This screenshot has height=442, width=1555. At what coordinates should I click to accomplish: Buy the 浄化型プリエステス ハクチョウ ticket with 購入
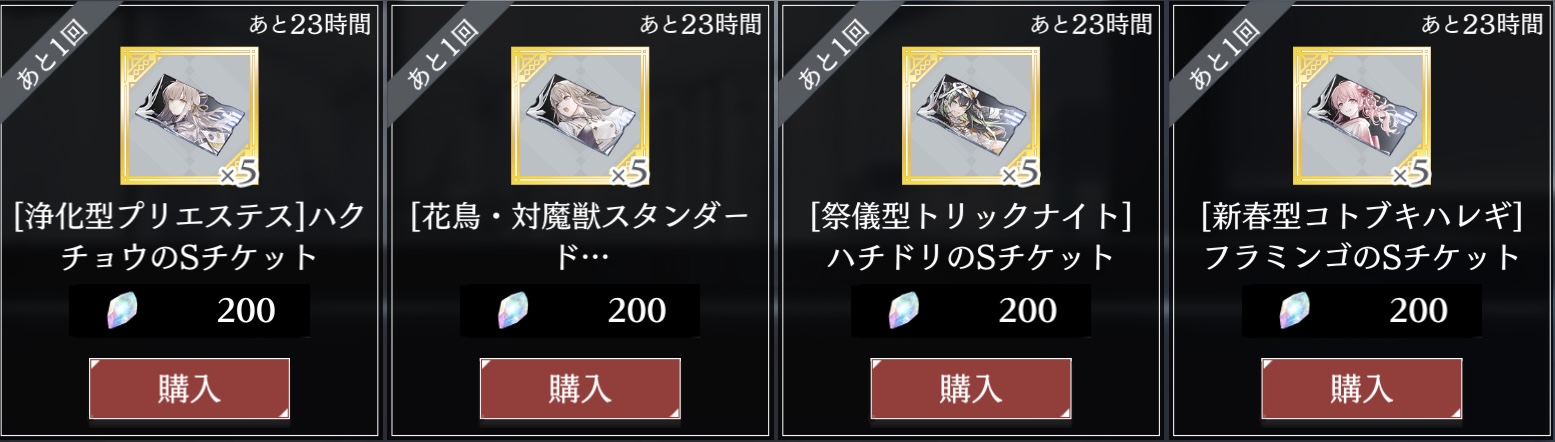[x=189, y=388]
